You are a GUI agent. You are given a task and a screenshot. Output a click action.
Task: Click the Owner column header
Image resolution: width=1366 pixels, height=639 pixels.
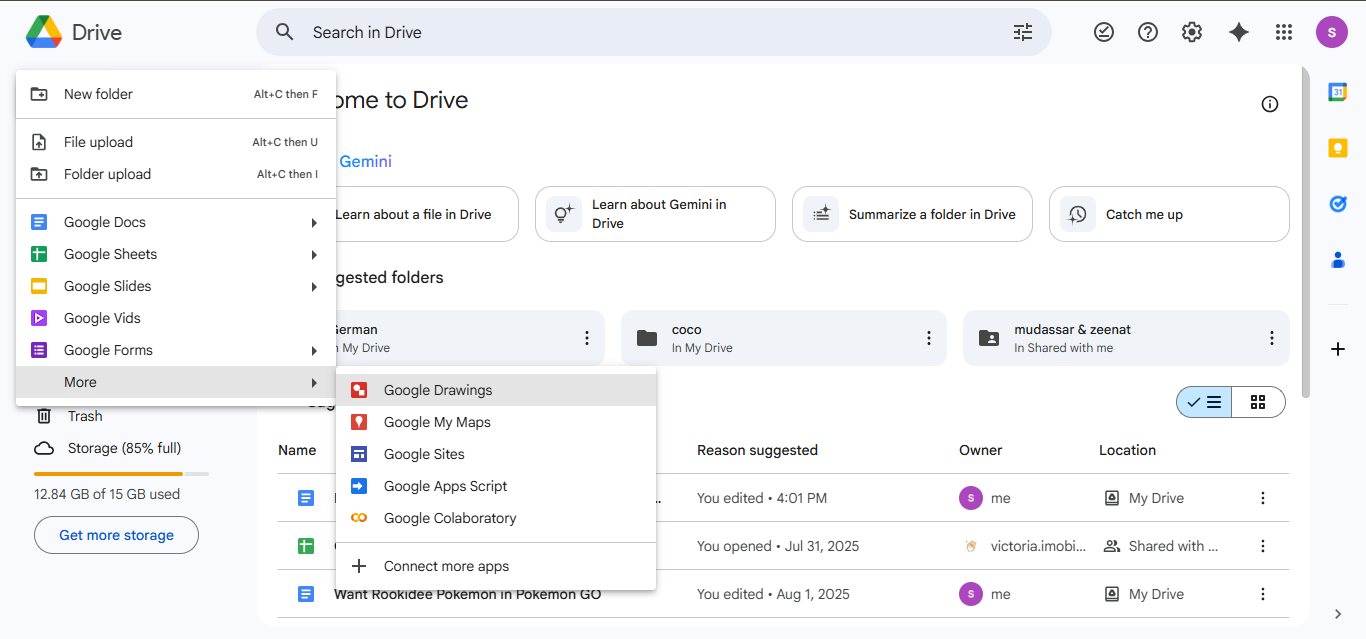click(981, 450)
